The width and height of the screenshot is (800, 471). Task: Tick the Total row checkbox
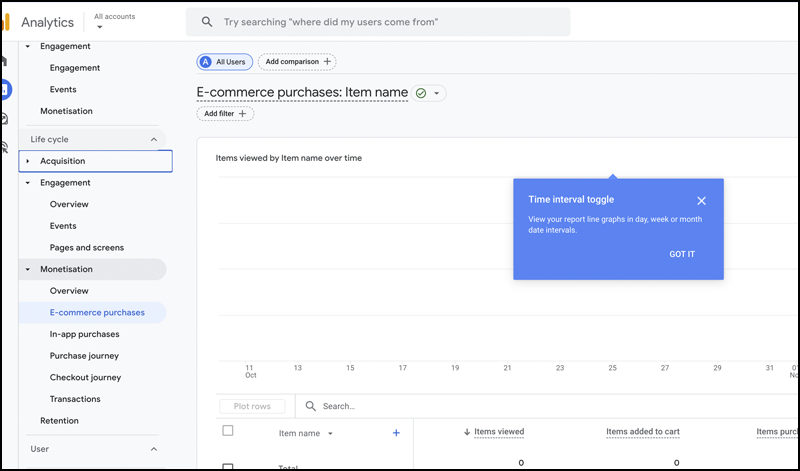click(x=228, y=466)
